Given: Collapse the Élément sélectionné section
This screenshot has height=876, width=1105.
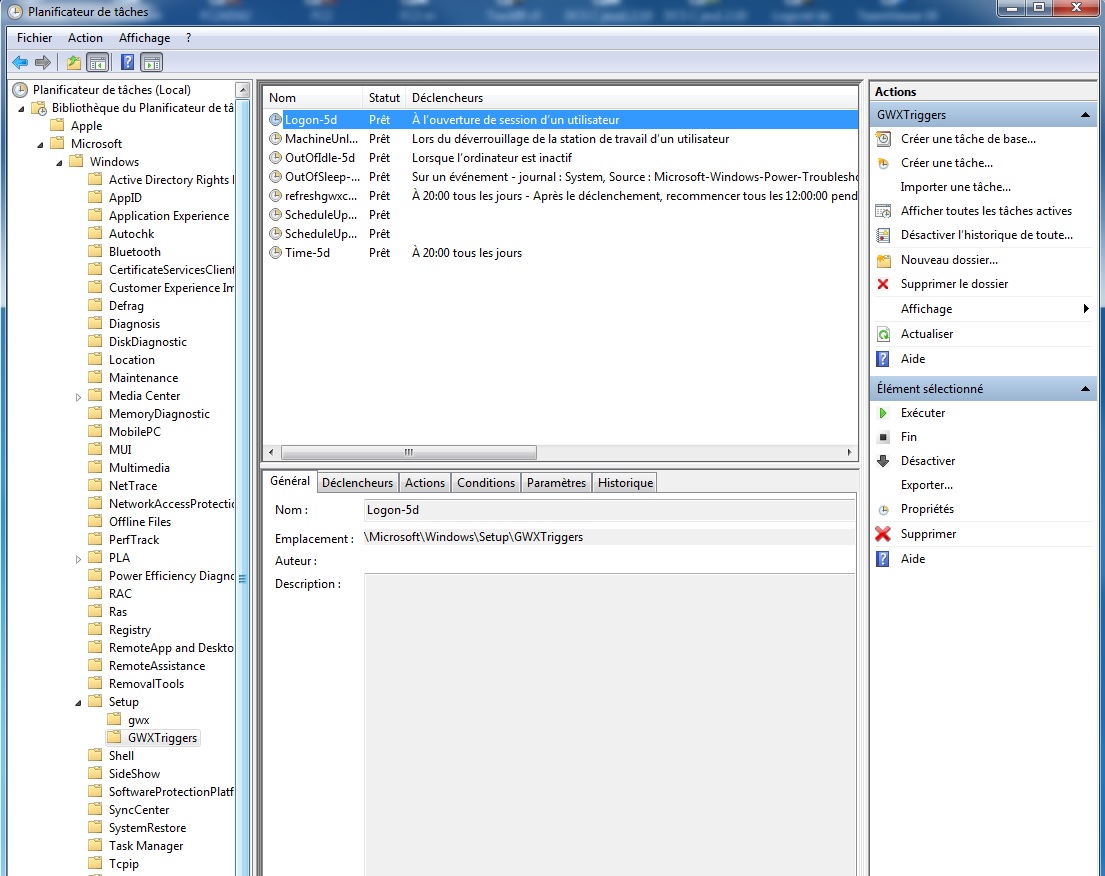Looking at the screenshot, I should coord(1086,389).
